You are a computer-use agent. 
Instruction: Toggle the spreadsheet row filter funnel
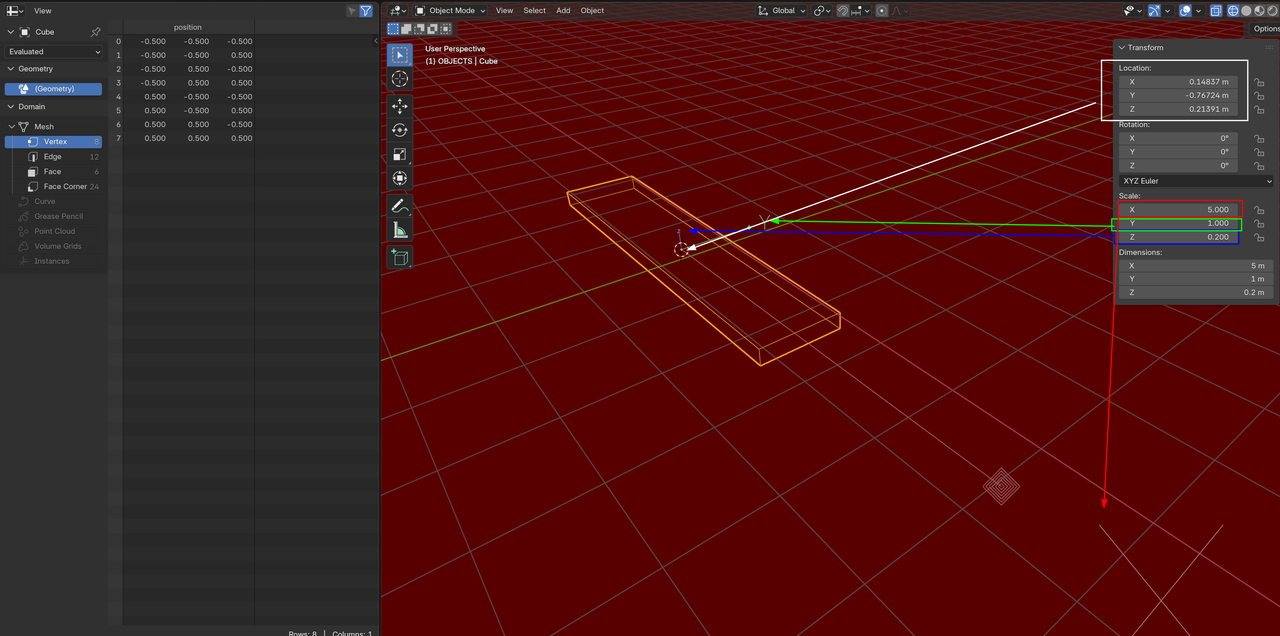pos(366,10)
